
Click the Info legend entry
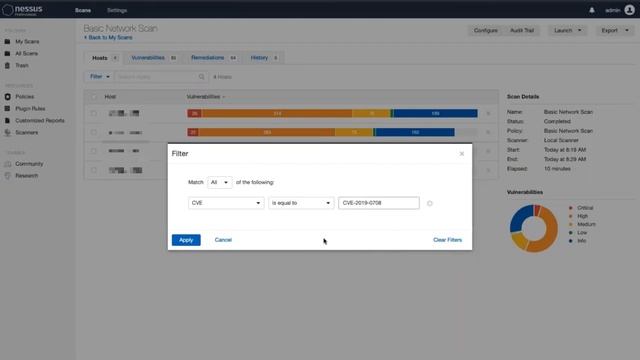[x=578, y=241]
